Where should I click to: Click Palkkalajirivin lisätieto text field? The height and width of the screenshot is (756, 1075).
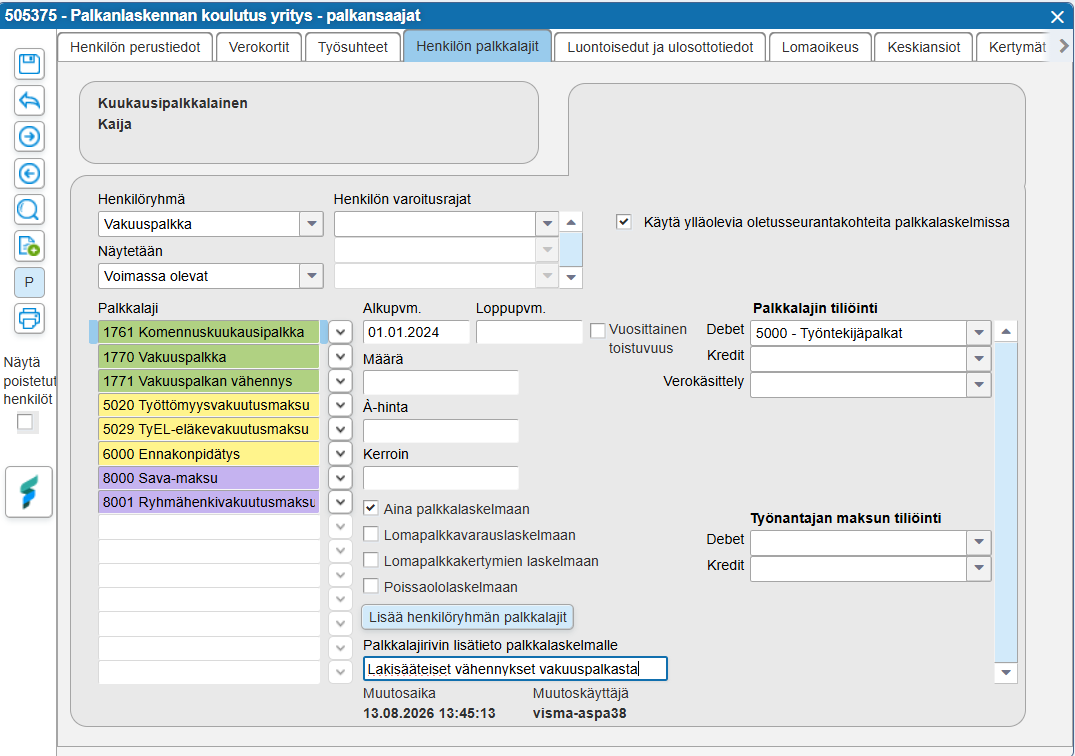(x=515, y=669)
